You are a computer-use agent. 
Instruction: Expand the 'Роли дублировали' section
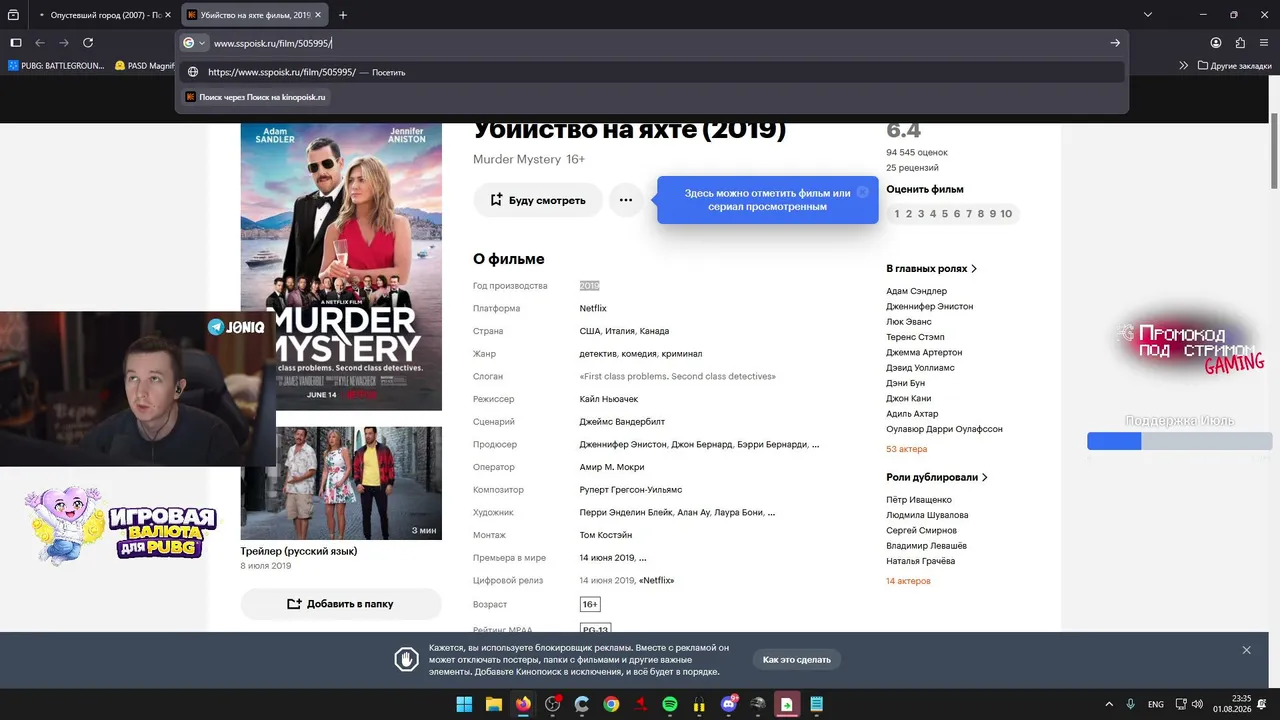pos(937,478)
